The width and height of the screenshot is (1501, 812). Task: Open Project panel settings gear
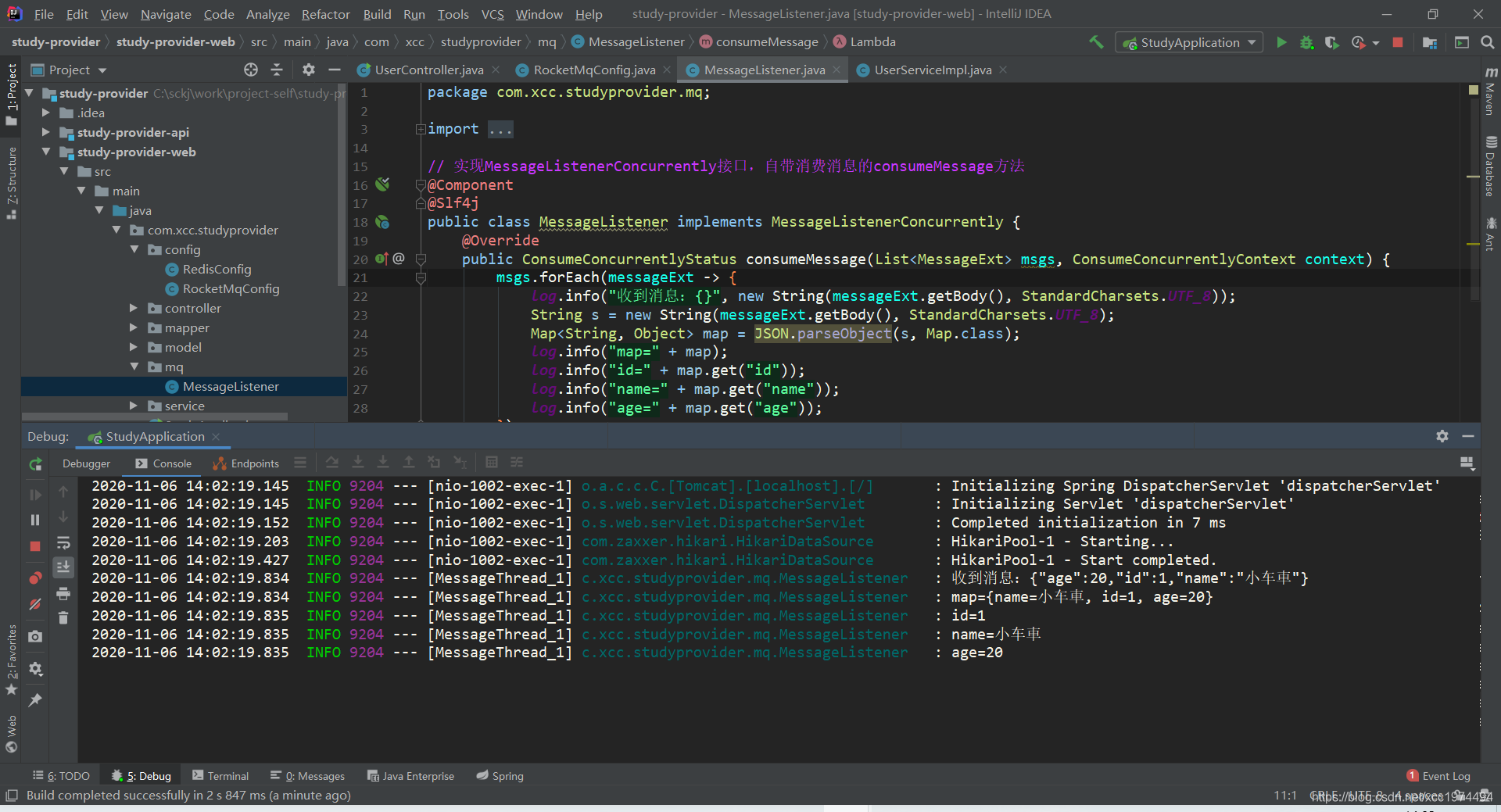(309, 70)
